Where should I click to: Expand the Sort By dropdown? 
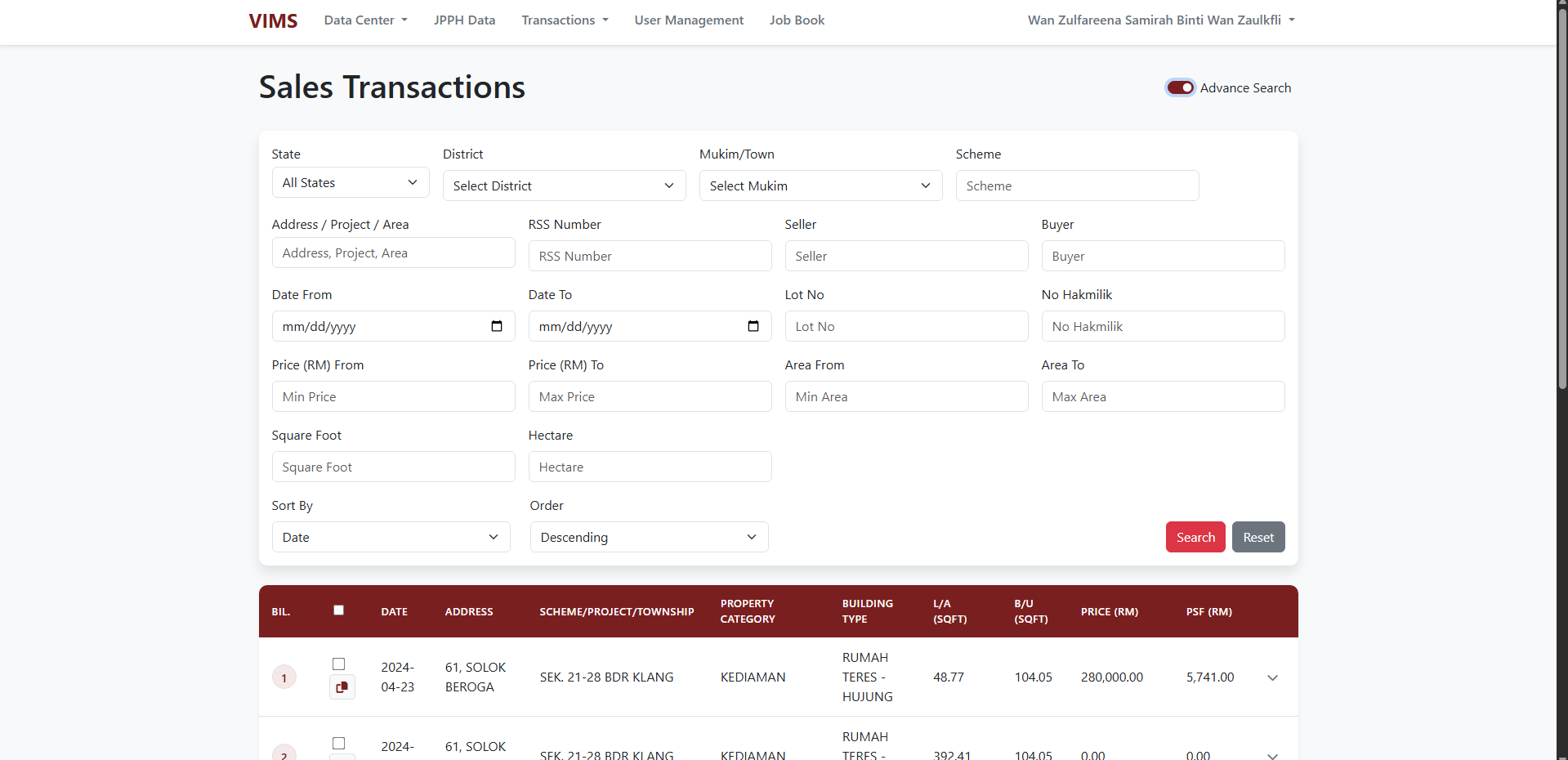pos(391,537)
